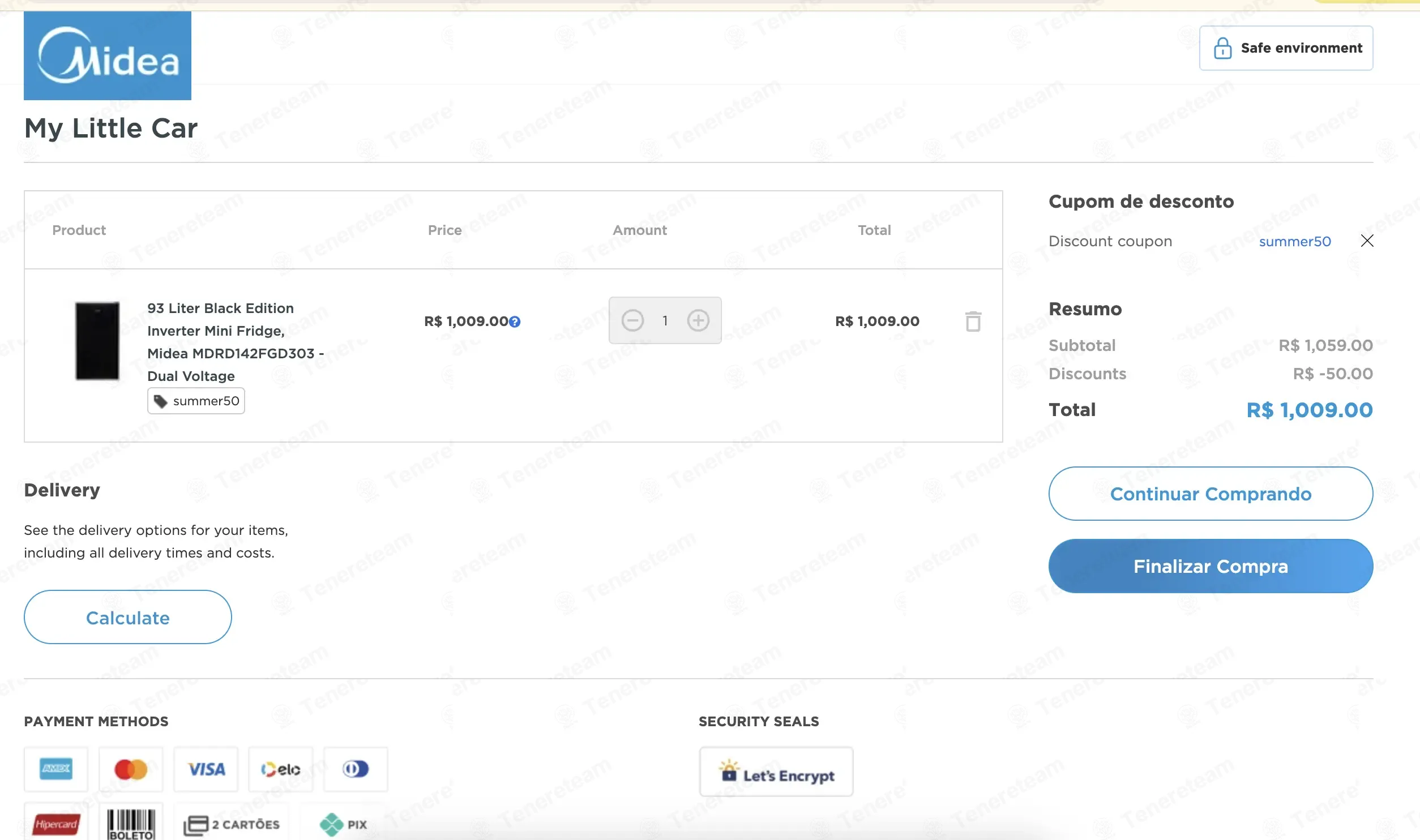Click the quantity value 1 field
This screenshot has height=840, width=1420.
(665, 321)
